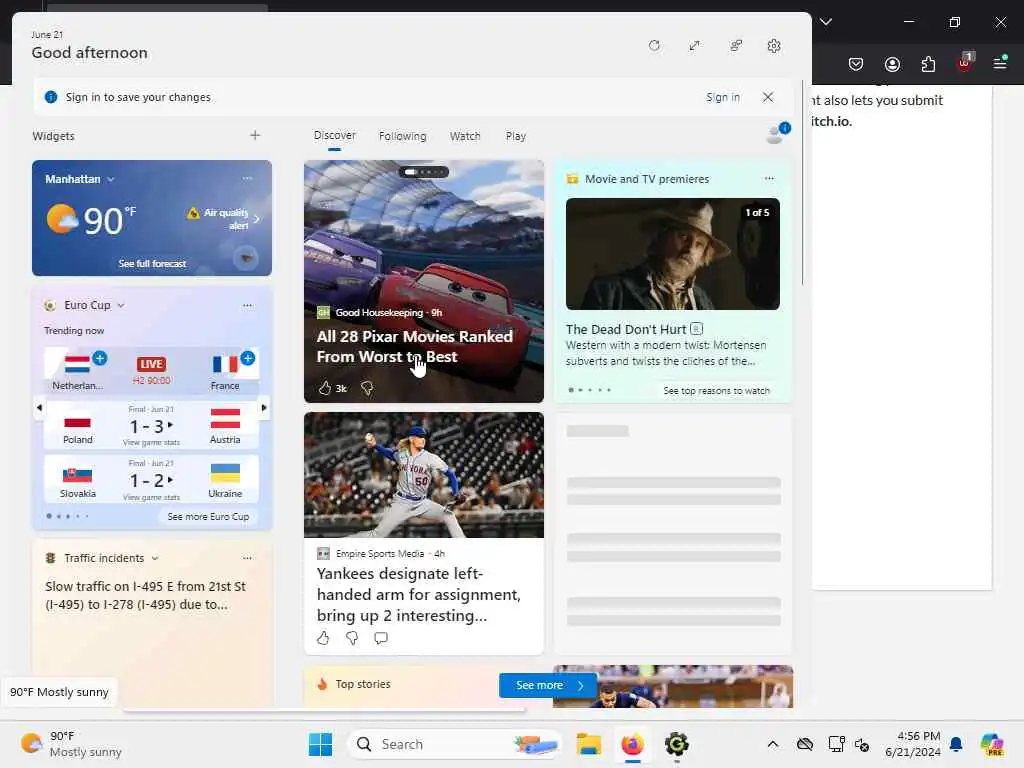View Slovakia vs Ukraine game stats
1024x768 pixels.
151,498
